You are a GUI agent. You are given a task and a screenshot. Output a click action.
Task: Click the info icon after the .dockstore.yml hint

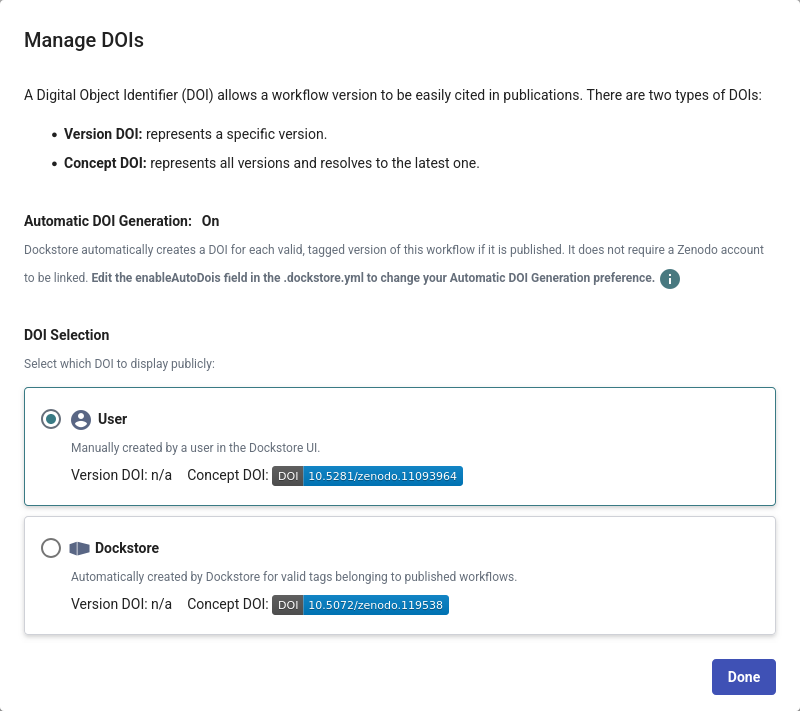coord(670,279)
